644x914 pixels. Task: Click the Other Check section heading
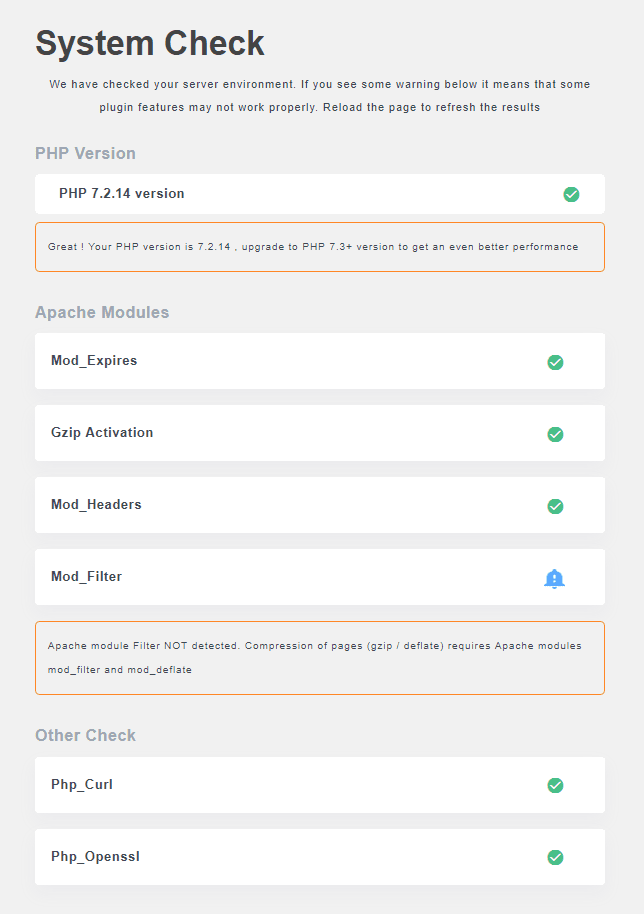85,735
